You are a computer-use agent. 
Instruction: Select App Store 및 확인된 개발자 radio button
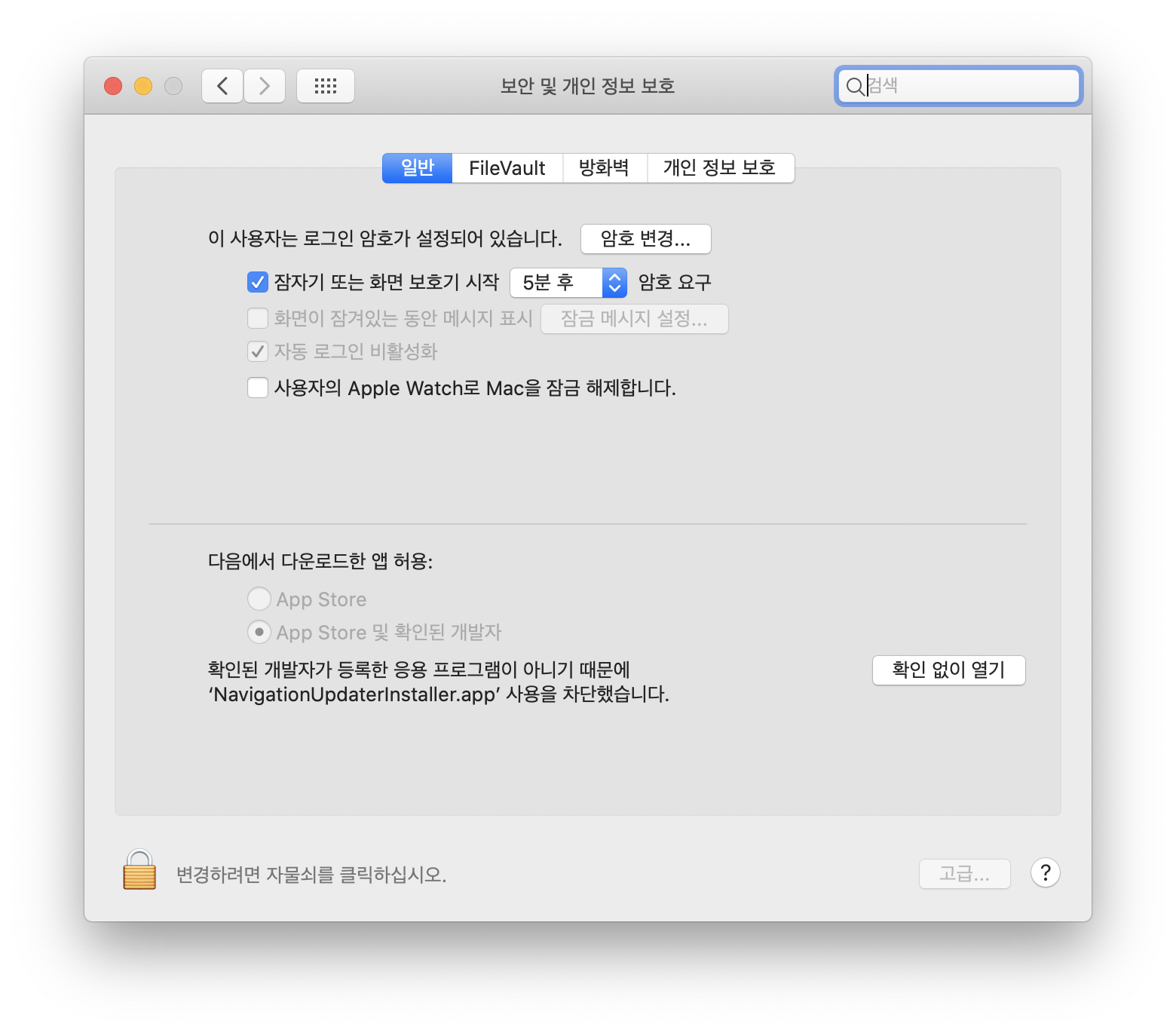(x=259, y=632)
